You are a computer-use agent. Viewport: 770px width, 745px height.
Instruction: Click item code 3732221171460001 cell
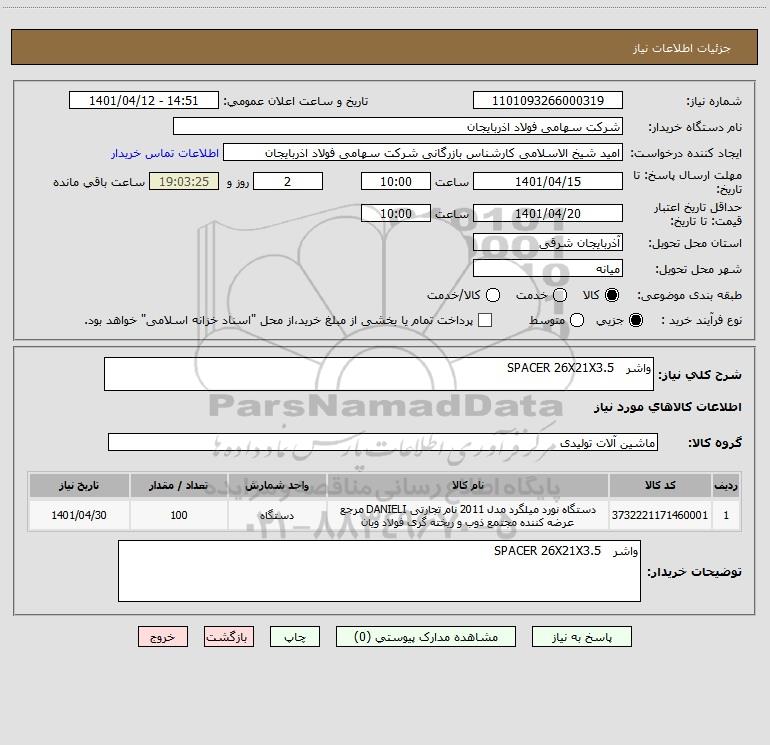pyautogui.click(x=660, y=515)
